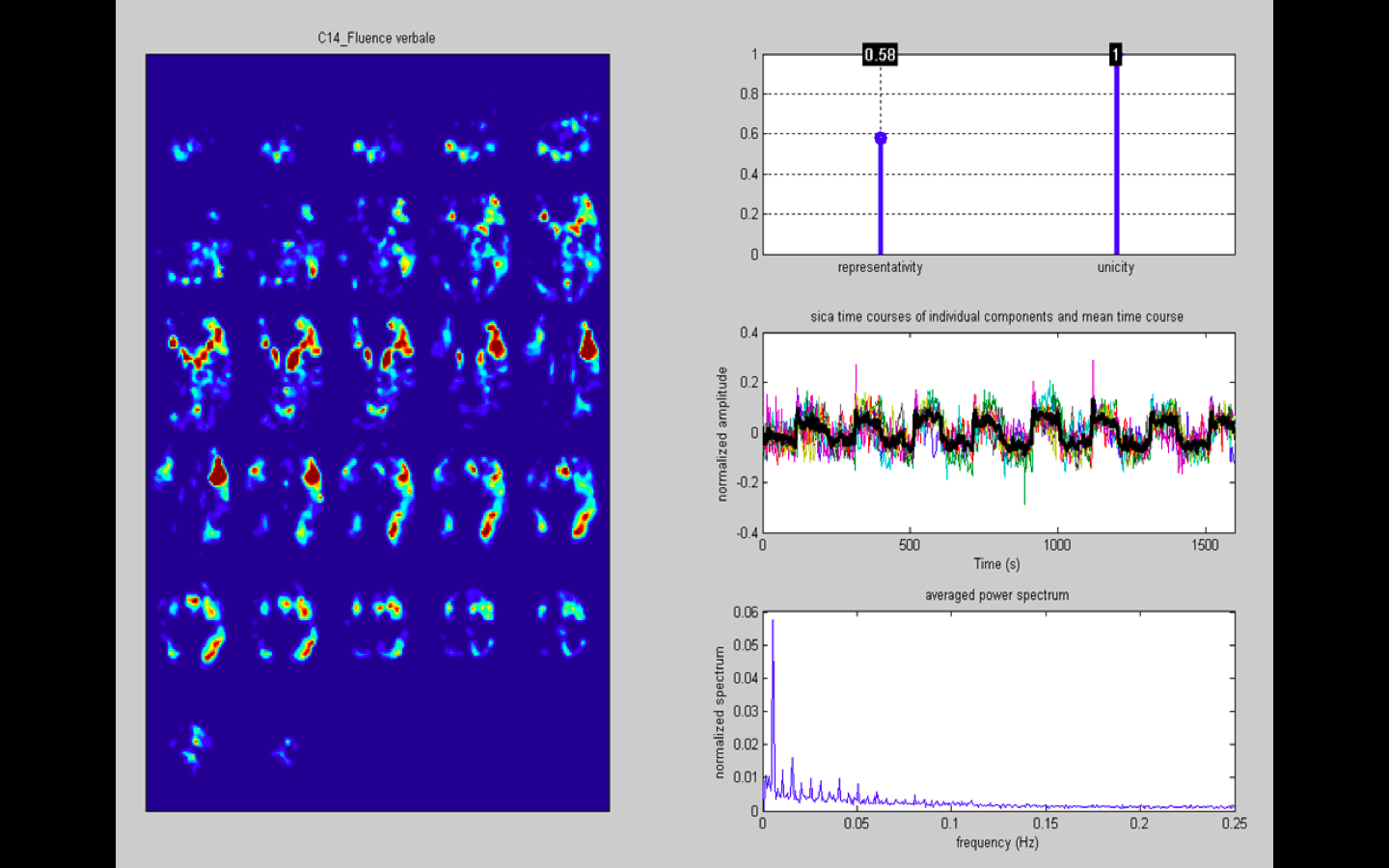Click the sica time courses plot title
Image resolution: width=1389 pixels, height=868 pixels.
tap(996, 316)
